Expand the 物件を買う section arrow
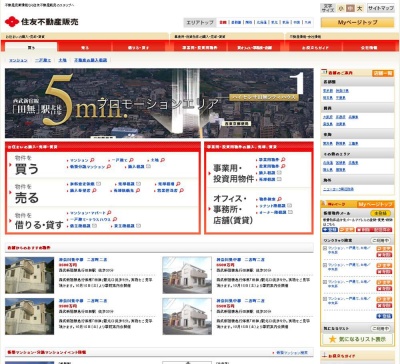 pos(11,165)
